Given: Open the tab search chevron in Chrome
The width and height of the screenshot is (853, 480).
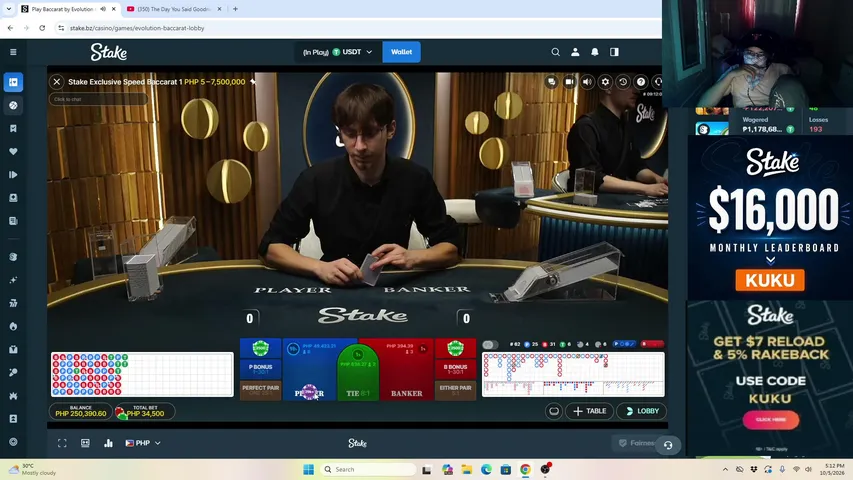Looking at the screenshot, I should click(x=9, y=9).
